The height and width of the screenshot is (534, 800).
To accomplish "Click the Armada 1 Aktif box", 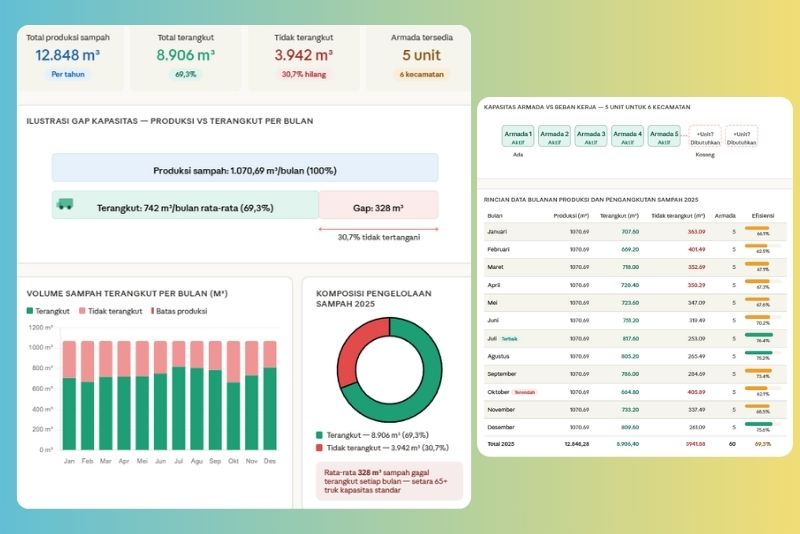I will click(517, 137).
